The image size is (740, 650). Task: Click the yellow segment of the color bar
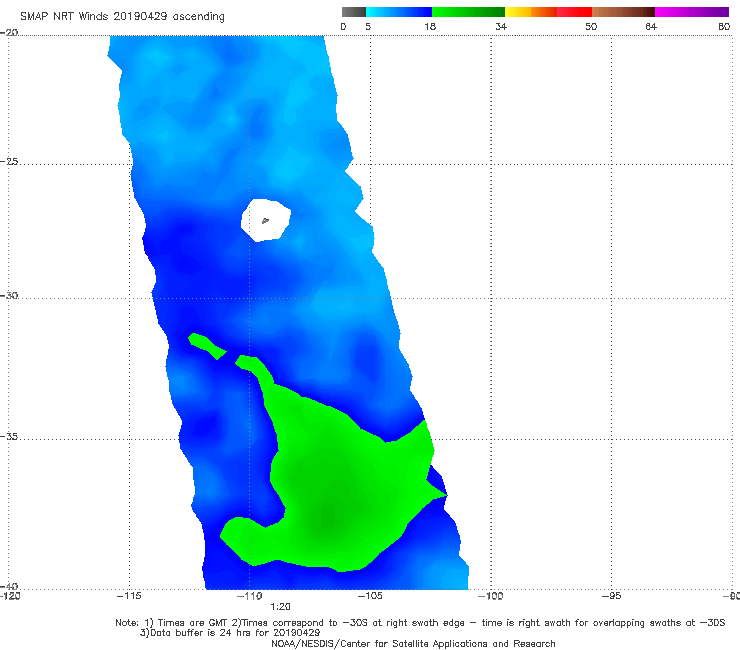(518, 12)
